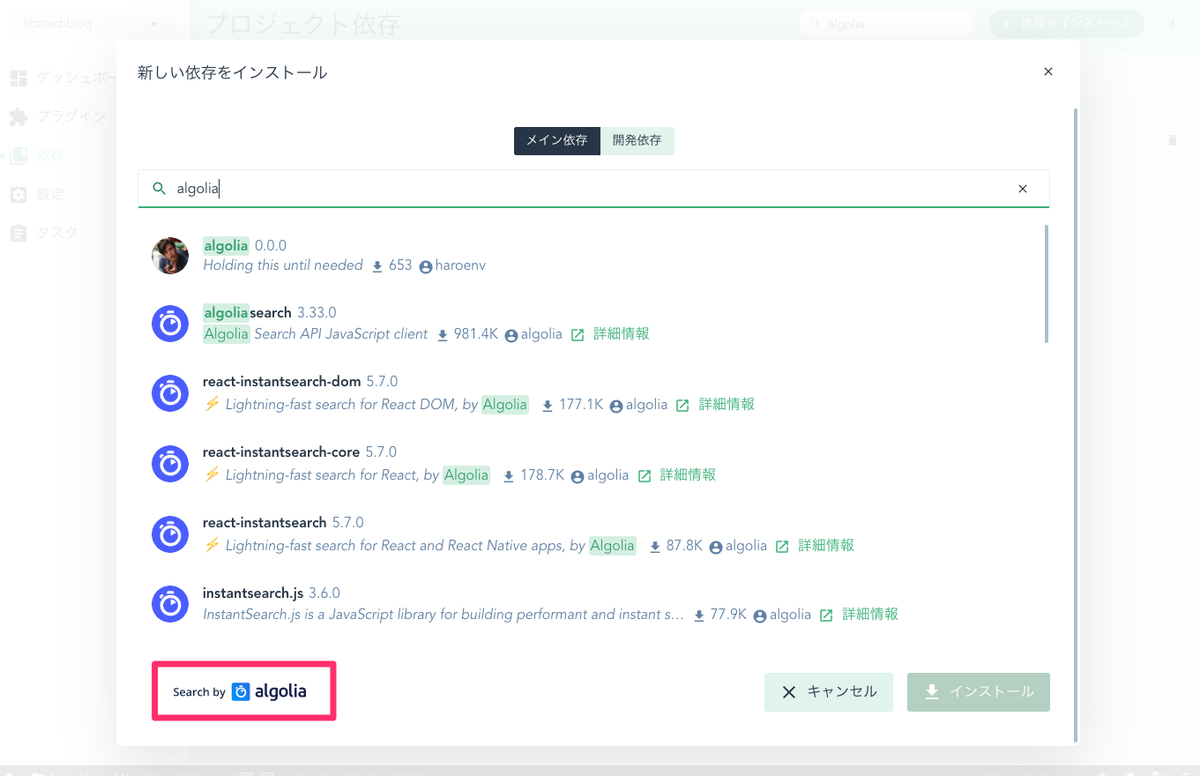This screenshot has height=776, width=1200.
Task: Click the algoliasearch package logo icon
Action: pos(170,324)
